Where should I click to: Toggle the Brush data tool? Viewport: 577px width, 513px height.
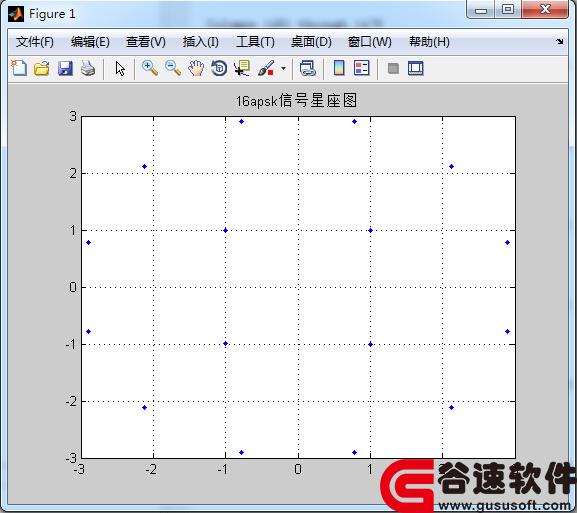pyautogui.click(x=266, y=68)
